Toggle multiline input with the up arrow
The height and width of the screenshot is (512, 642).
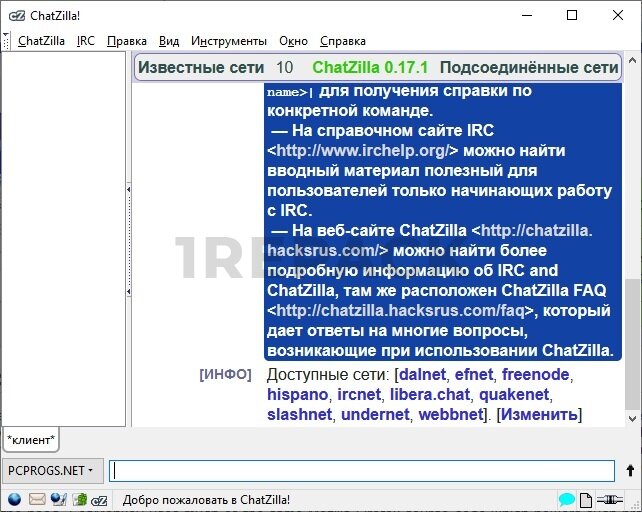630,470
